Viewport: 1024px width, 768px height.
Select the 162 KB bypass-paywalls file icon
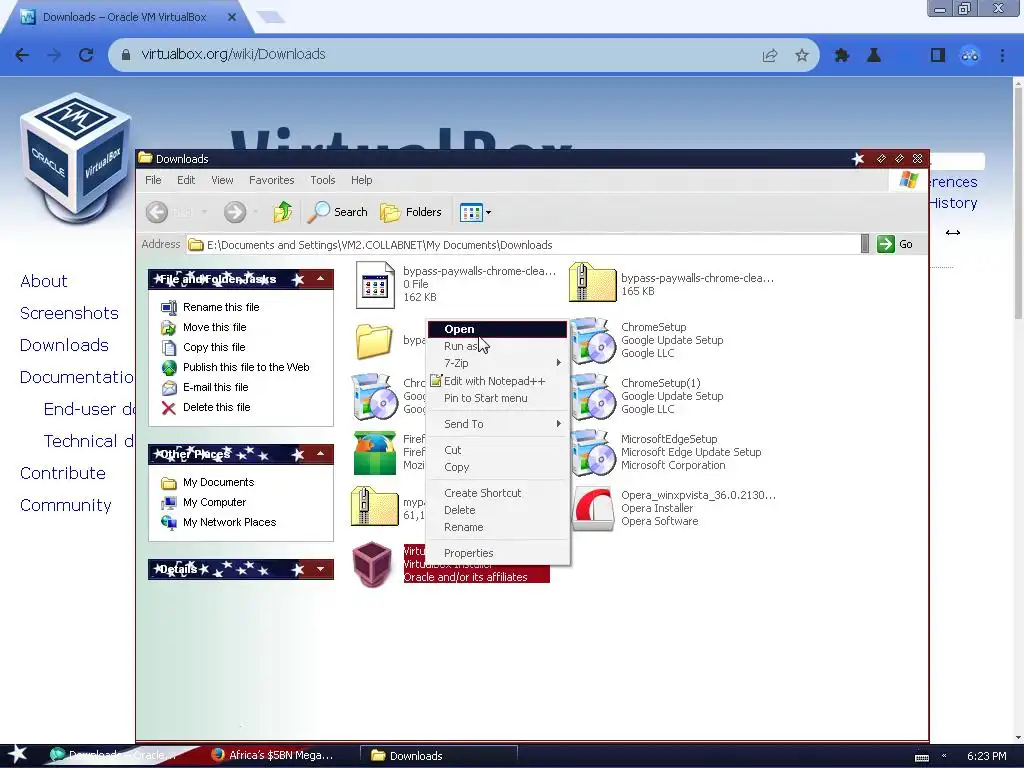click(376, 284)
